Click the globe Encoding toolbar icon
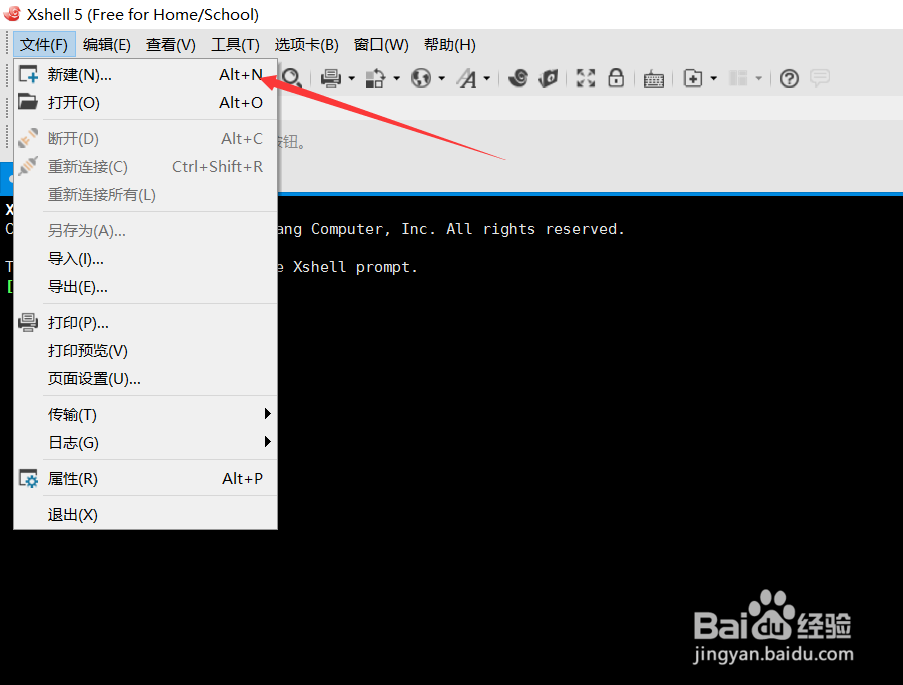The height and width of the screenshot is (685, 903). coord(421,78)
